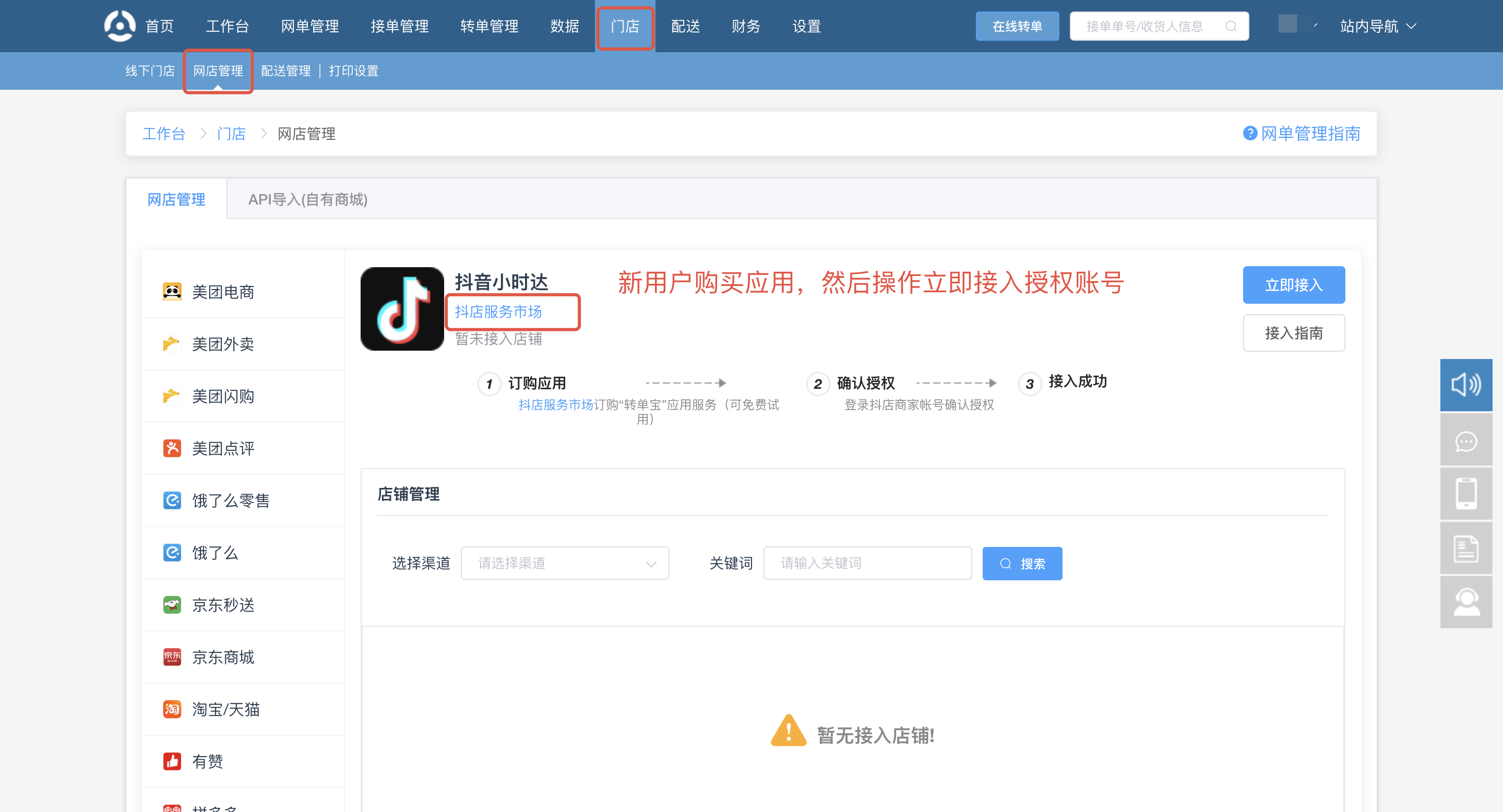1503x812 pixels.
Task: Open the announcement speaker icon panel
Action: (x=1465, y=385)
